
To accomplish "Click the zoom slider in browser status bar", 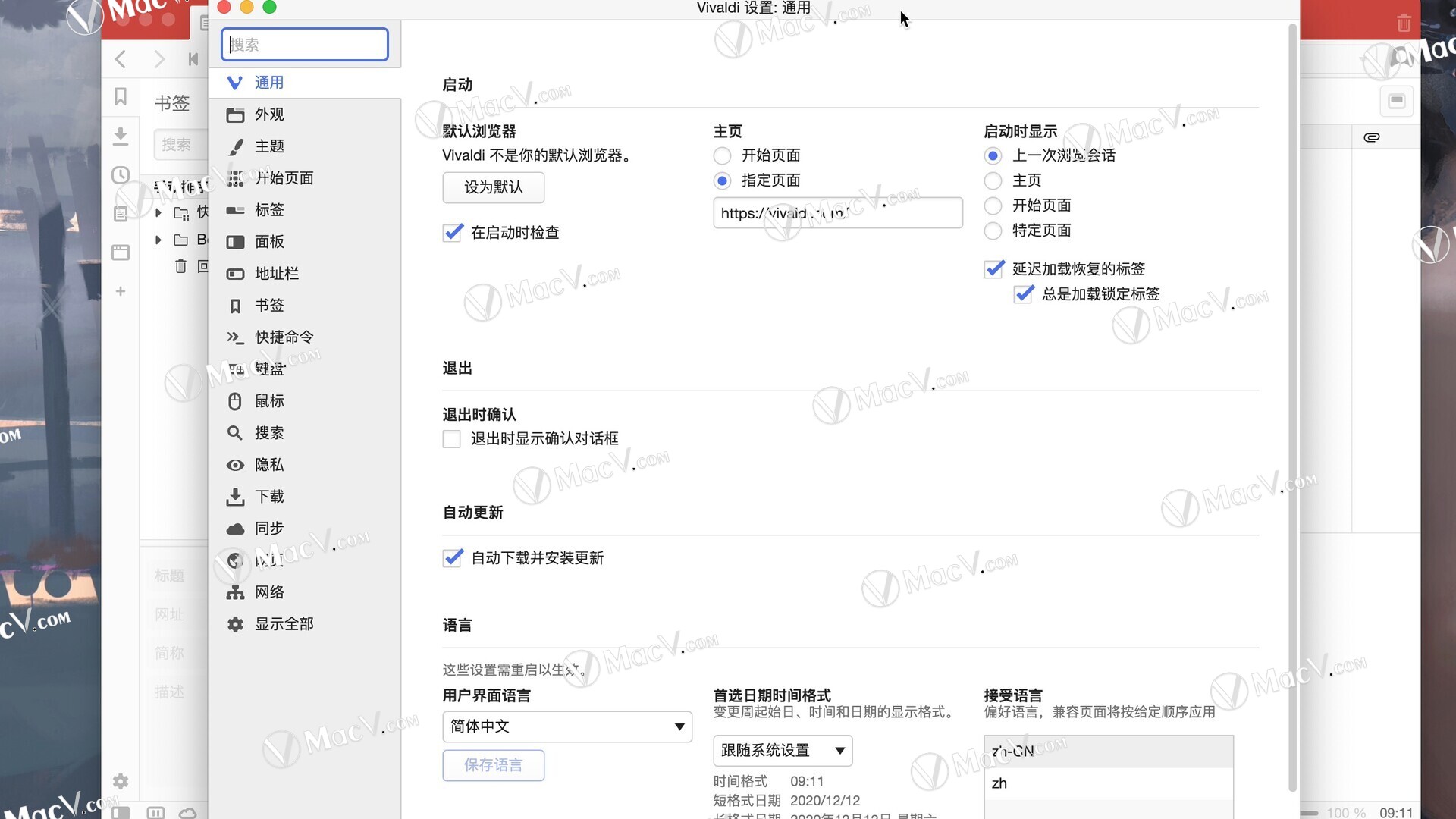I will pos(1310,813).
